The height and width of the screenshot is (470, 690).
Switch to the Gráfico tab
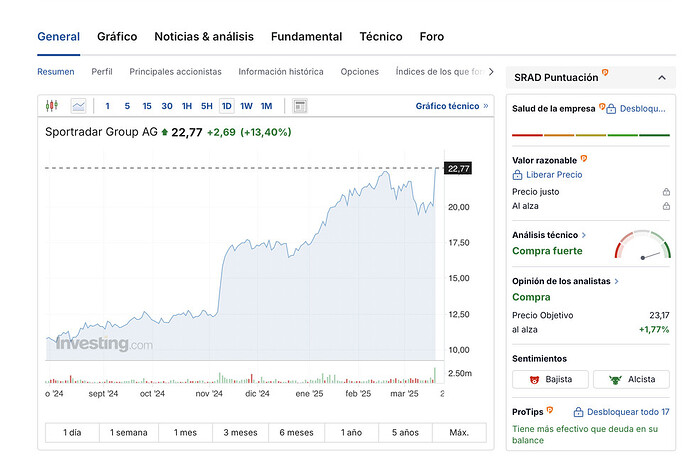point(117,37)
